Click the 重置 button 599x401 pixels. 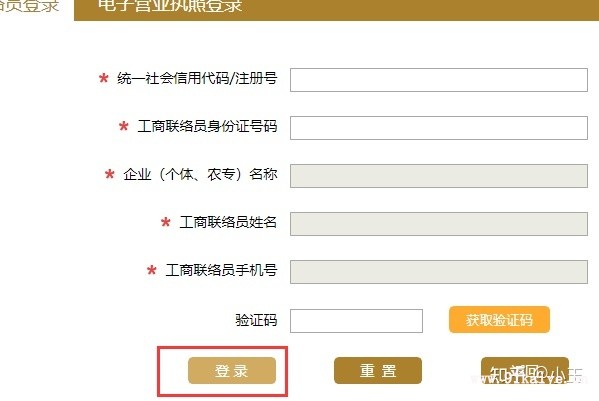378,370
